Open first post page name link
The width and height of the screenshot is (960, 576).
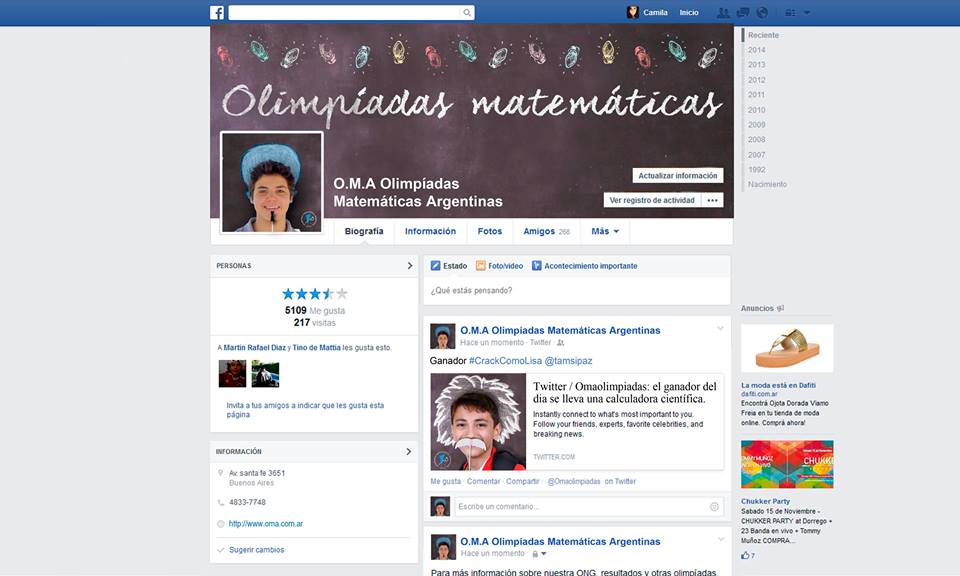(x=560, y=331)
